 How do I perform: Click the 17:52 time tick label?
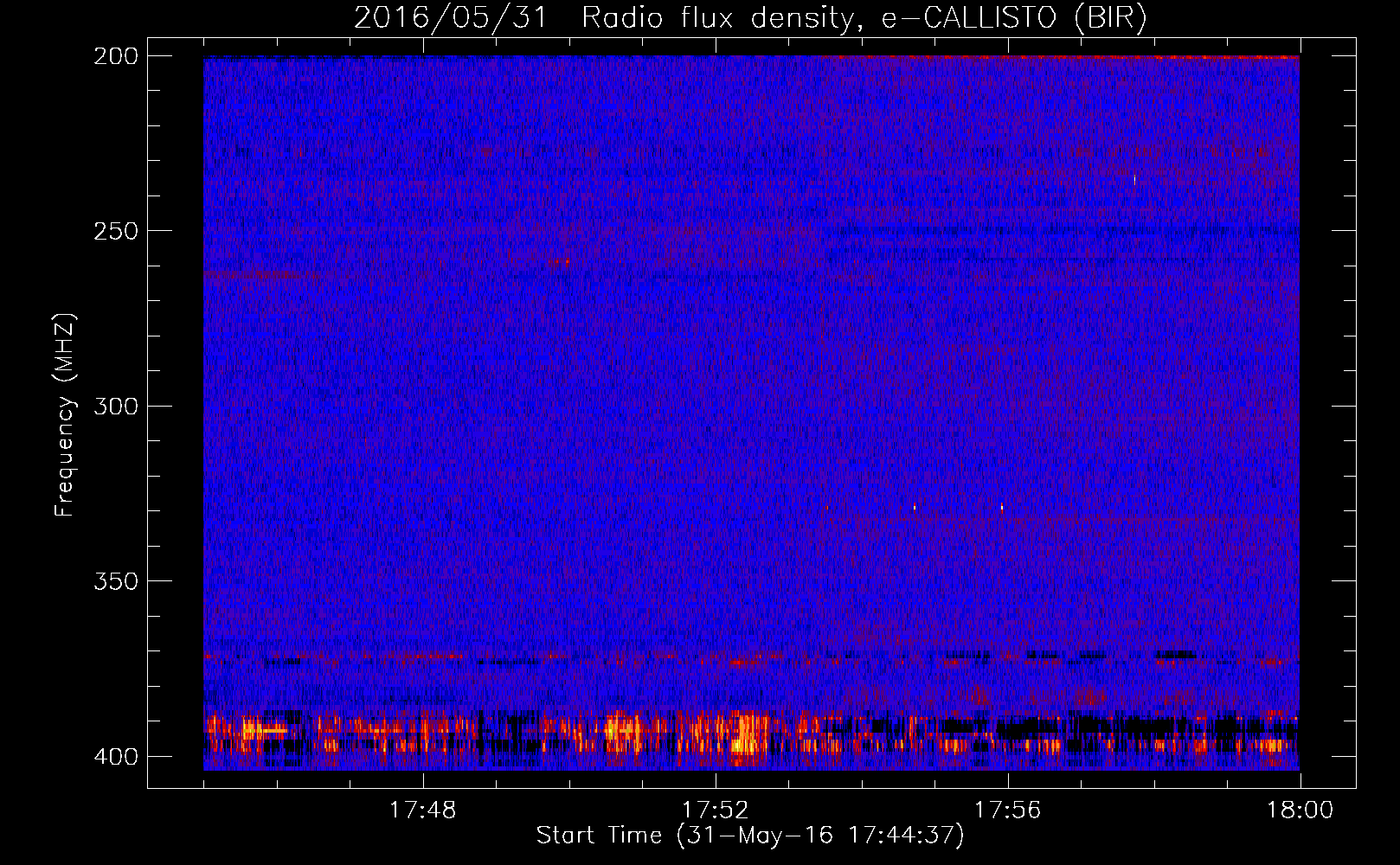(715, 811)
